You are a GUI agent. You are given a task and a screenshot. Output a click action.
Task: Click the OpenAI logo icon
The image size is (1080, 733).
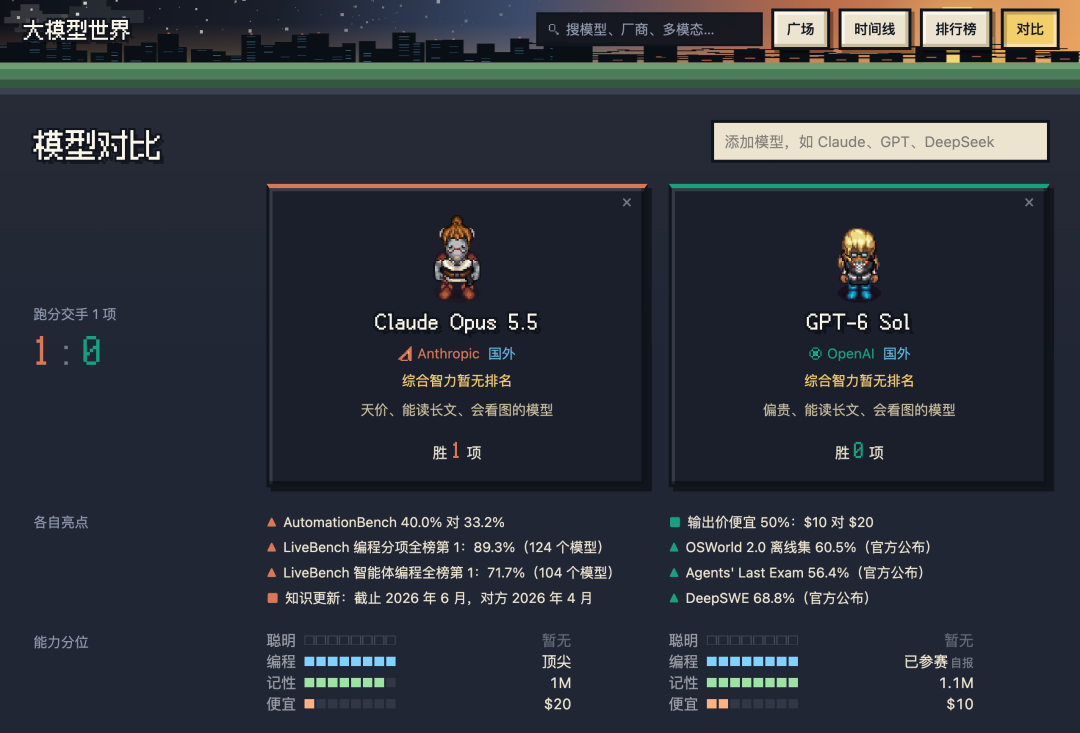tap(816, 354)
